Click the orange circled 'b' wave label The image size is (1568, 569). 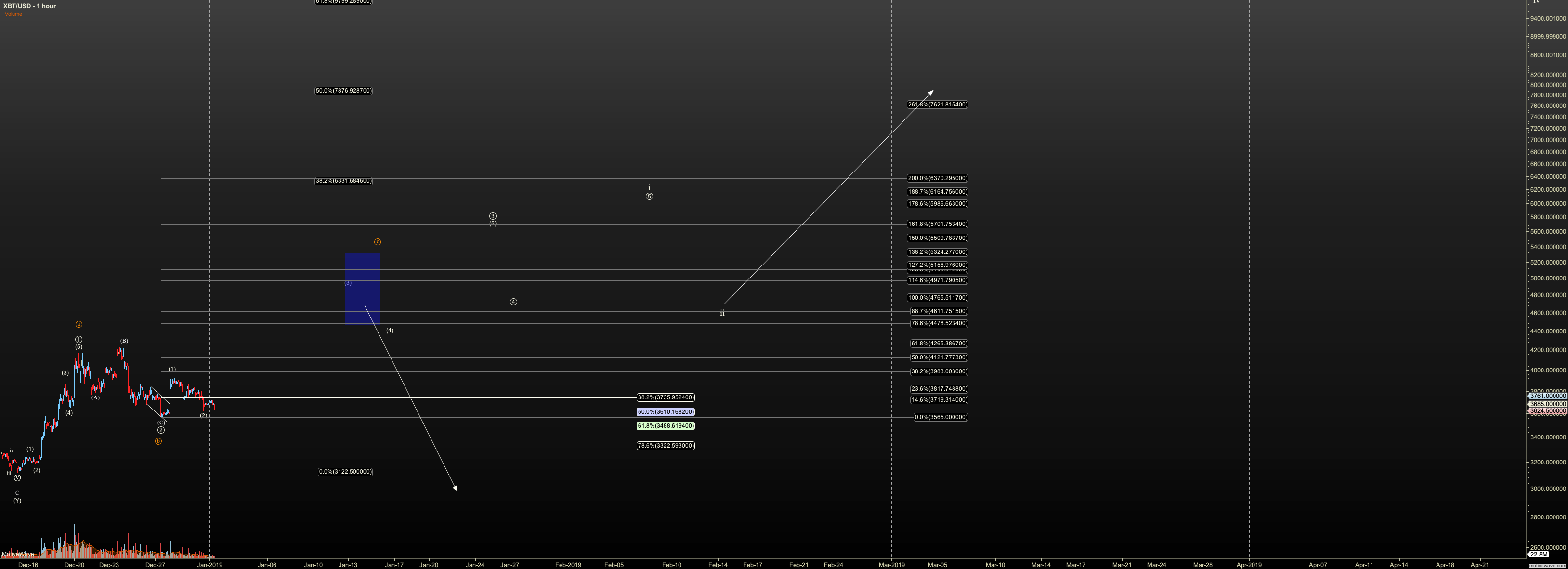[x=158, y=441]
